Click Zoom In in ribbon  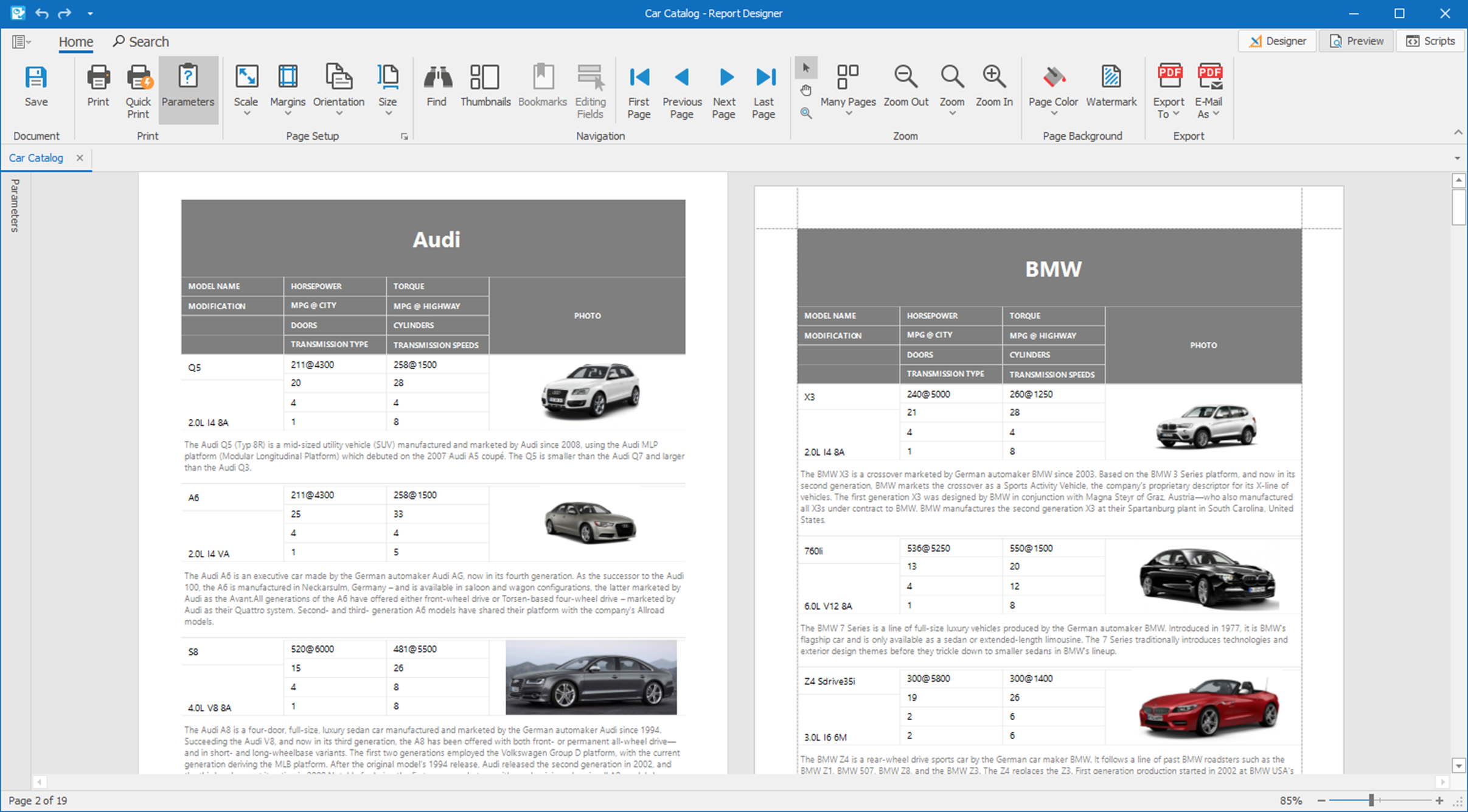pos(994,87)
